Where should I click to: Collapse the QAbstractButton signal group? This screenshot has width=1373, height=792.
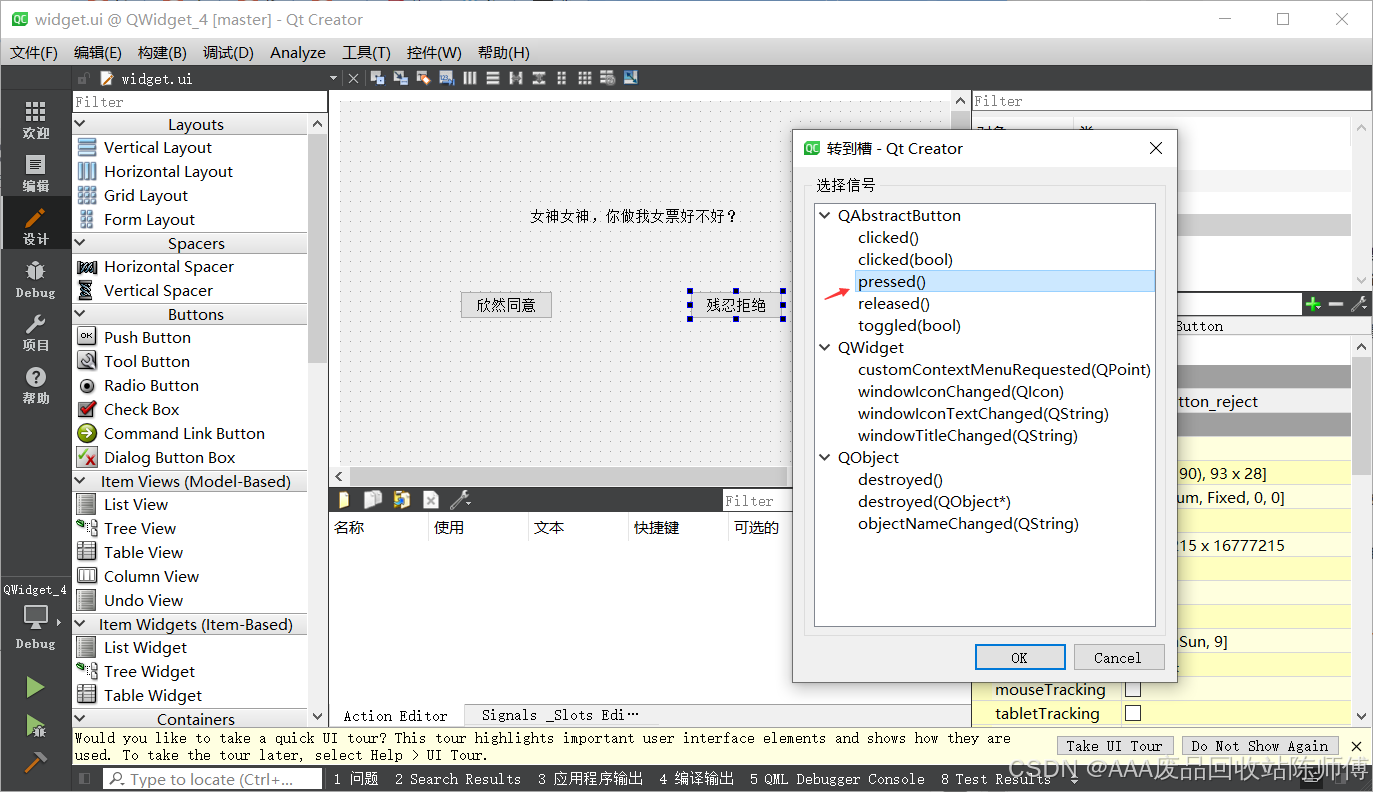825,215
